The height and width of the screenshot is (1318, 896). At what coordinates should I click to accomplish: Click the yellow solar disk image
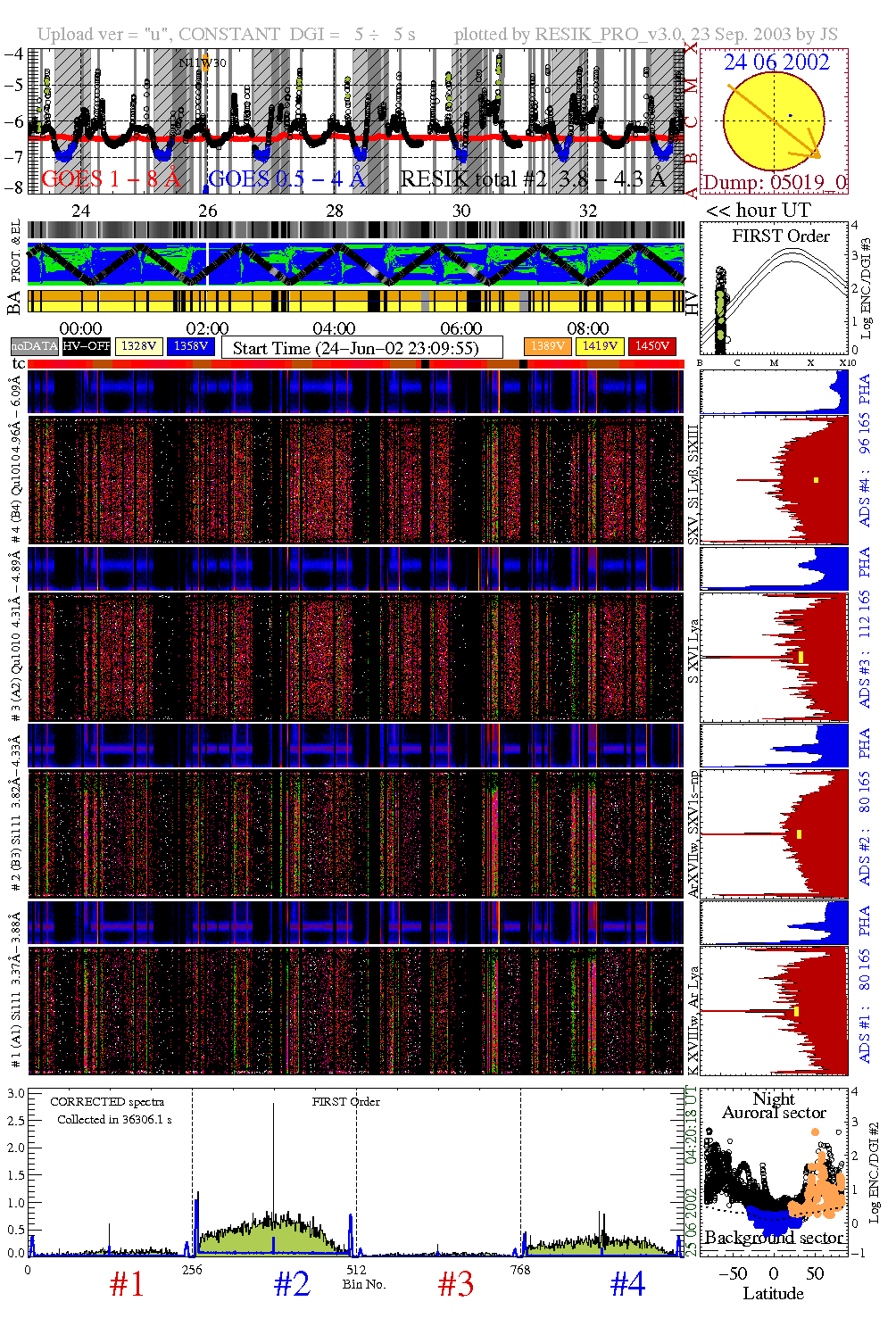(x=773, y=121)
